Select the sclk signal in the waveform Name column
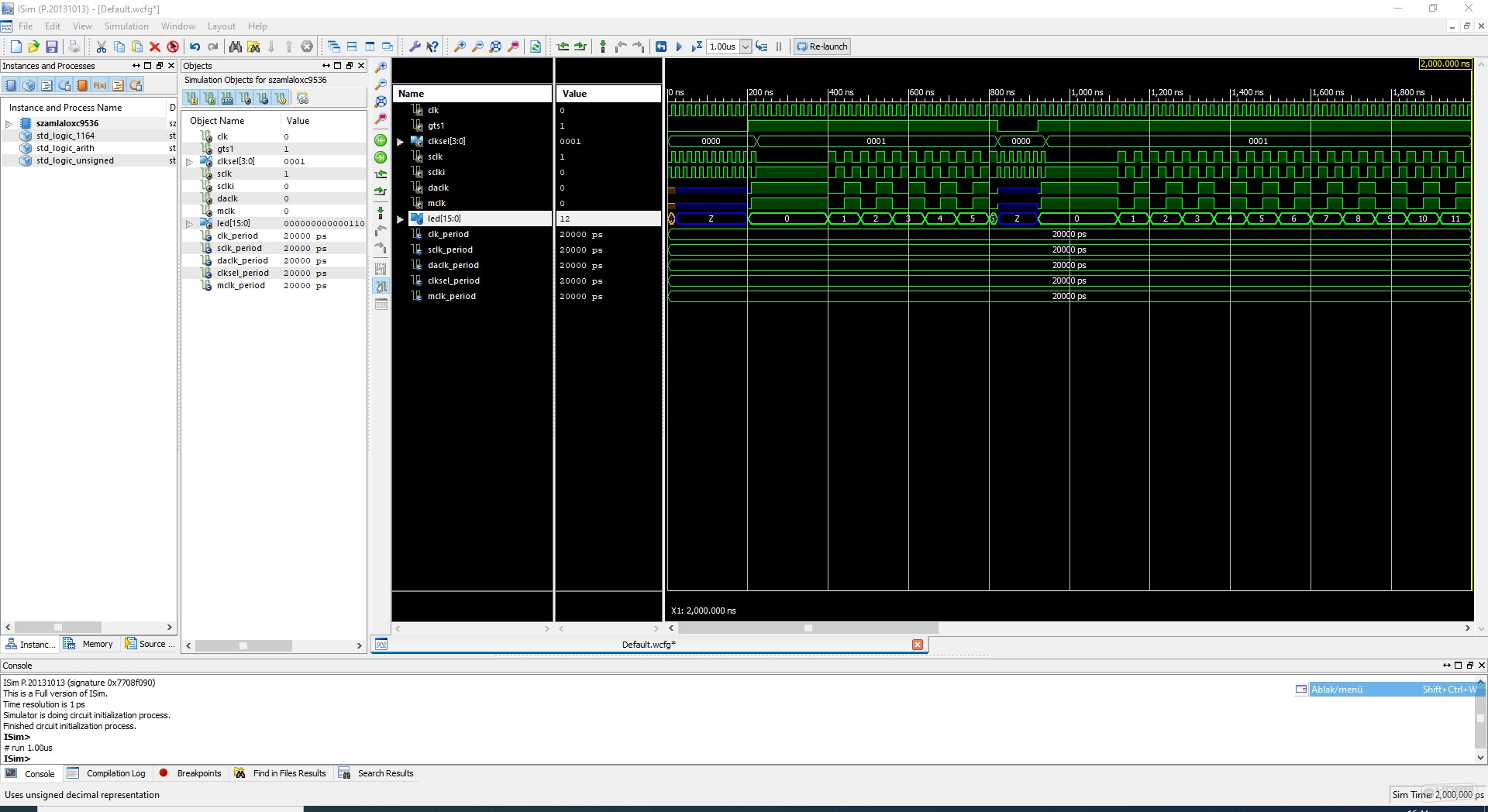 (x=435, y=157)
